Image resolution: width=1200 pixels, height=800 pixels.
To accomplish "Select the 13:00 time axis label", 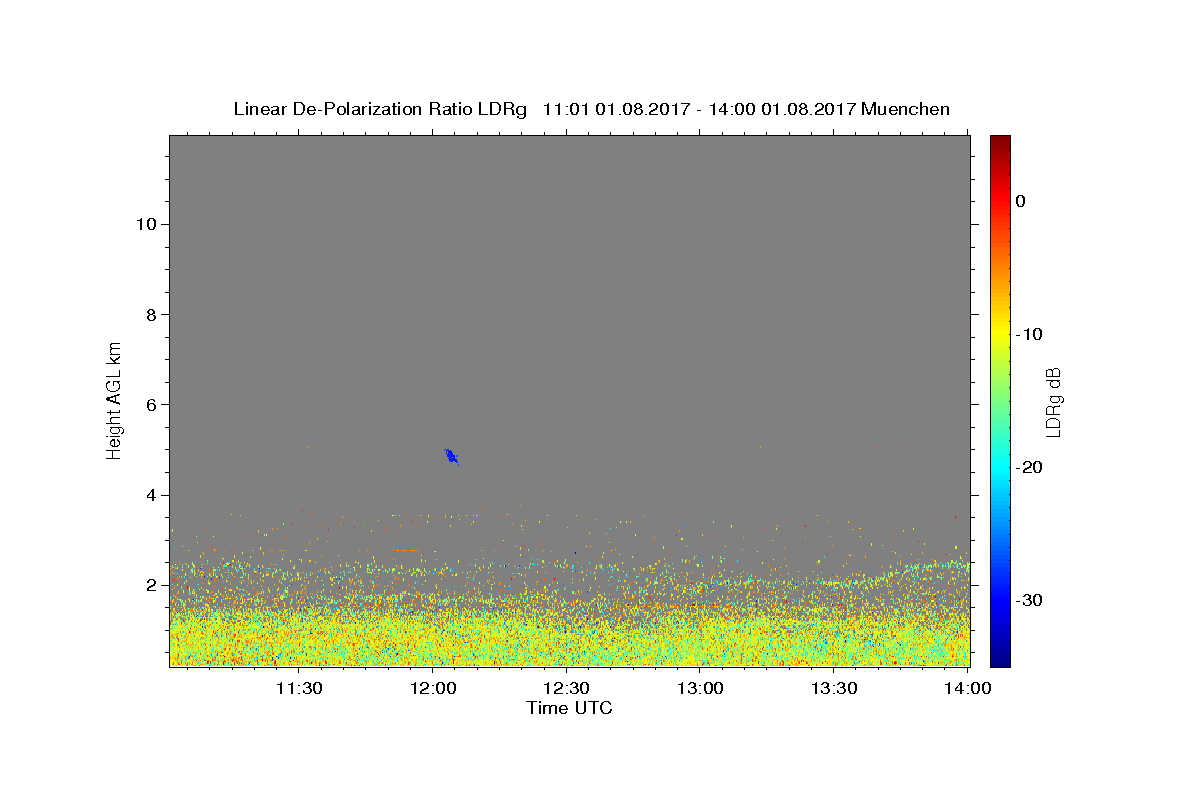I will pos(700,688).
